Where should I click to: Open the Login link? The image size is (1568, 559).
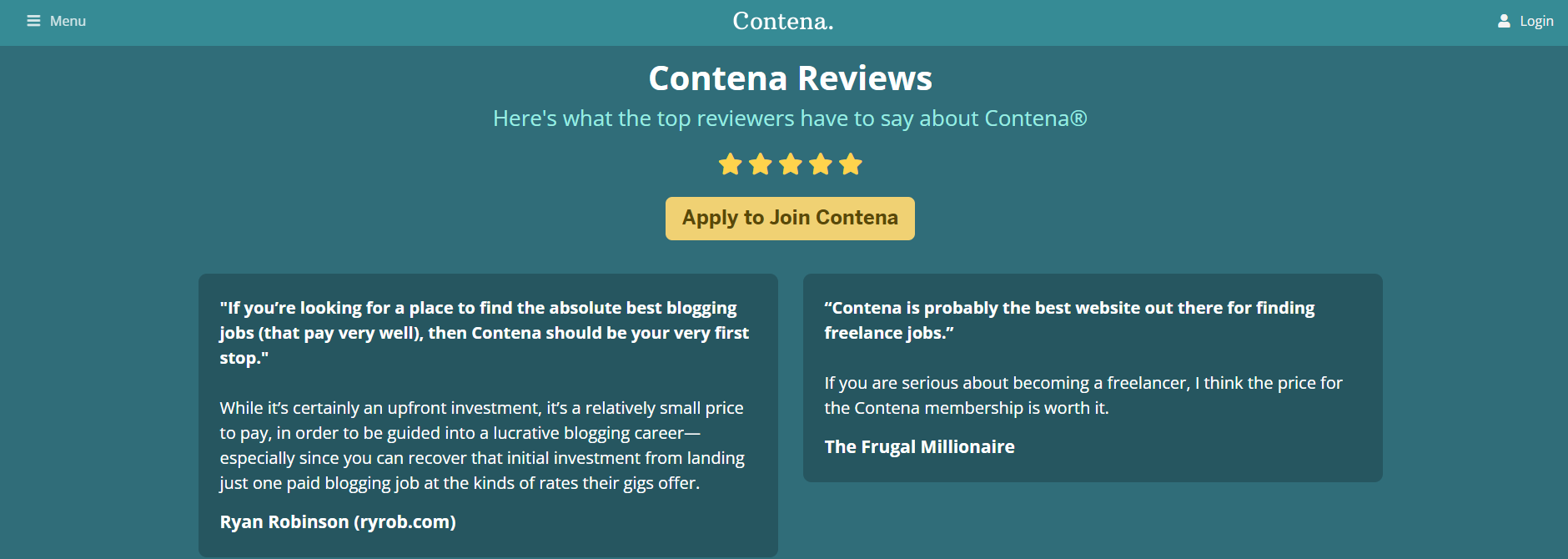point(1536,21)
